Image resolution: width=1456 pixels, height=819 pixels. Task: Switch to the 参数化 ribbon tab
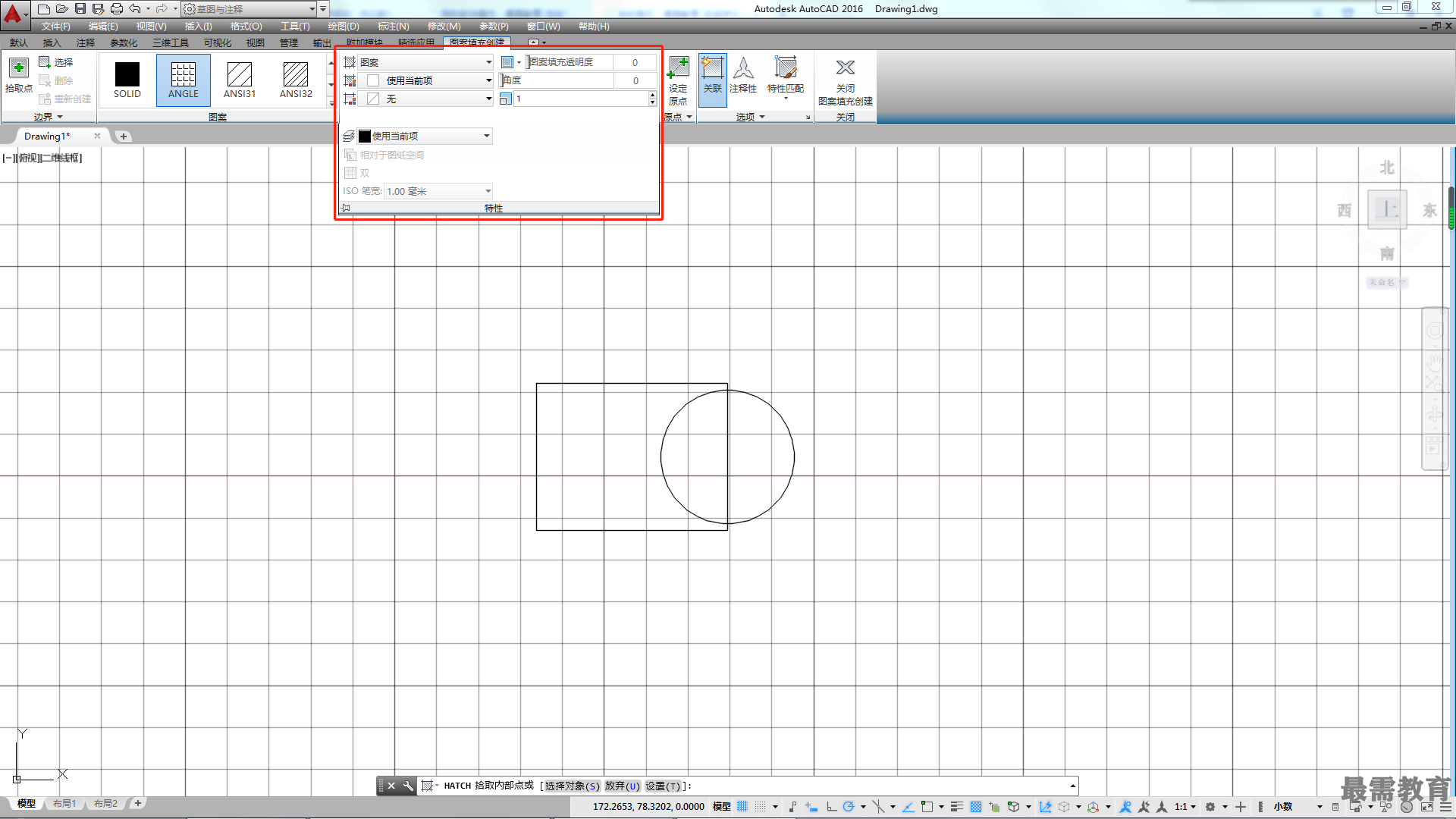124,42
